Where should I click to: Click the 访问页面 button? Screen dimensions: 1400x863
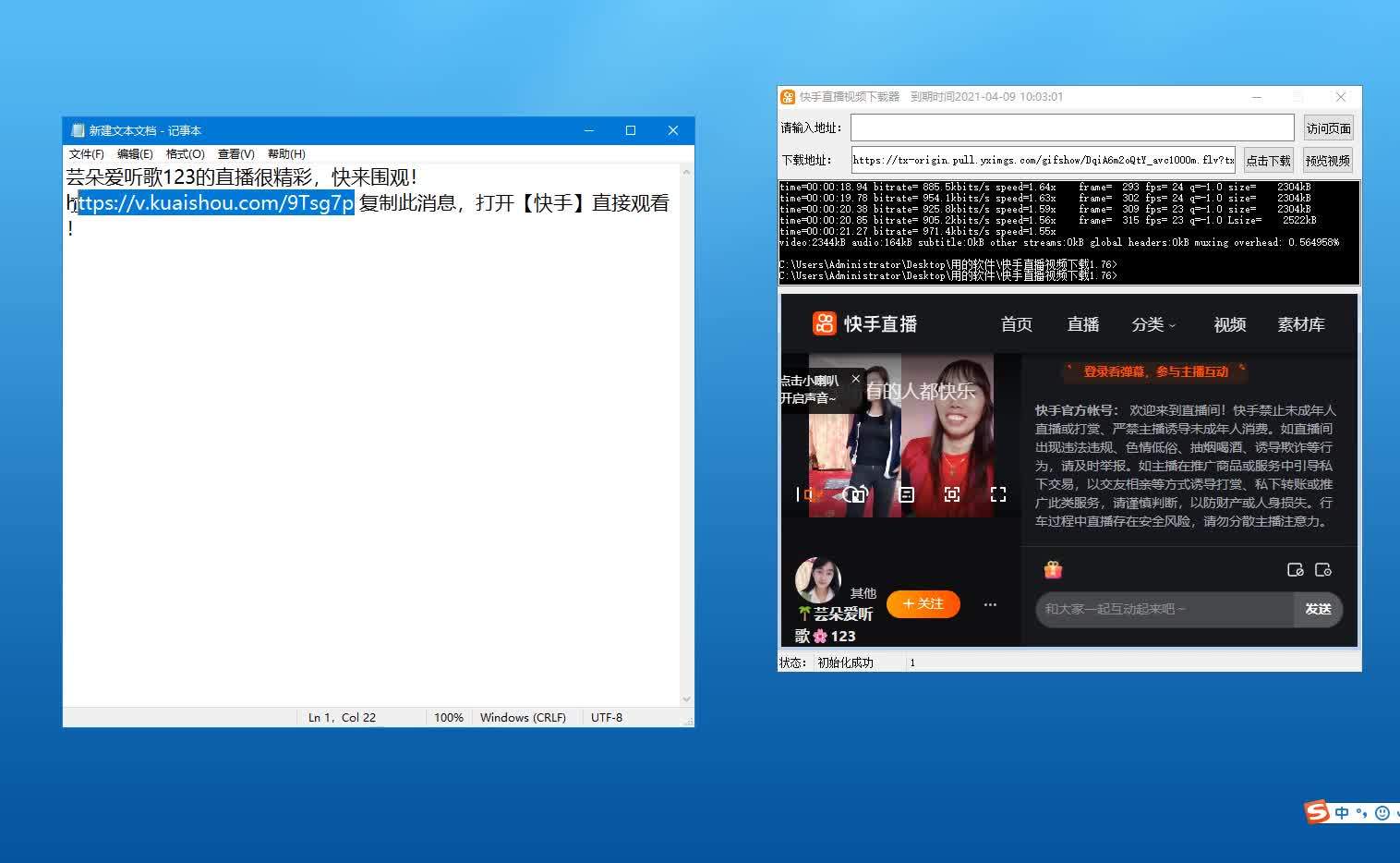(1328, 128)
